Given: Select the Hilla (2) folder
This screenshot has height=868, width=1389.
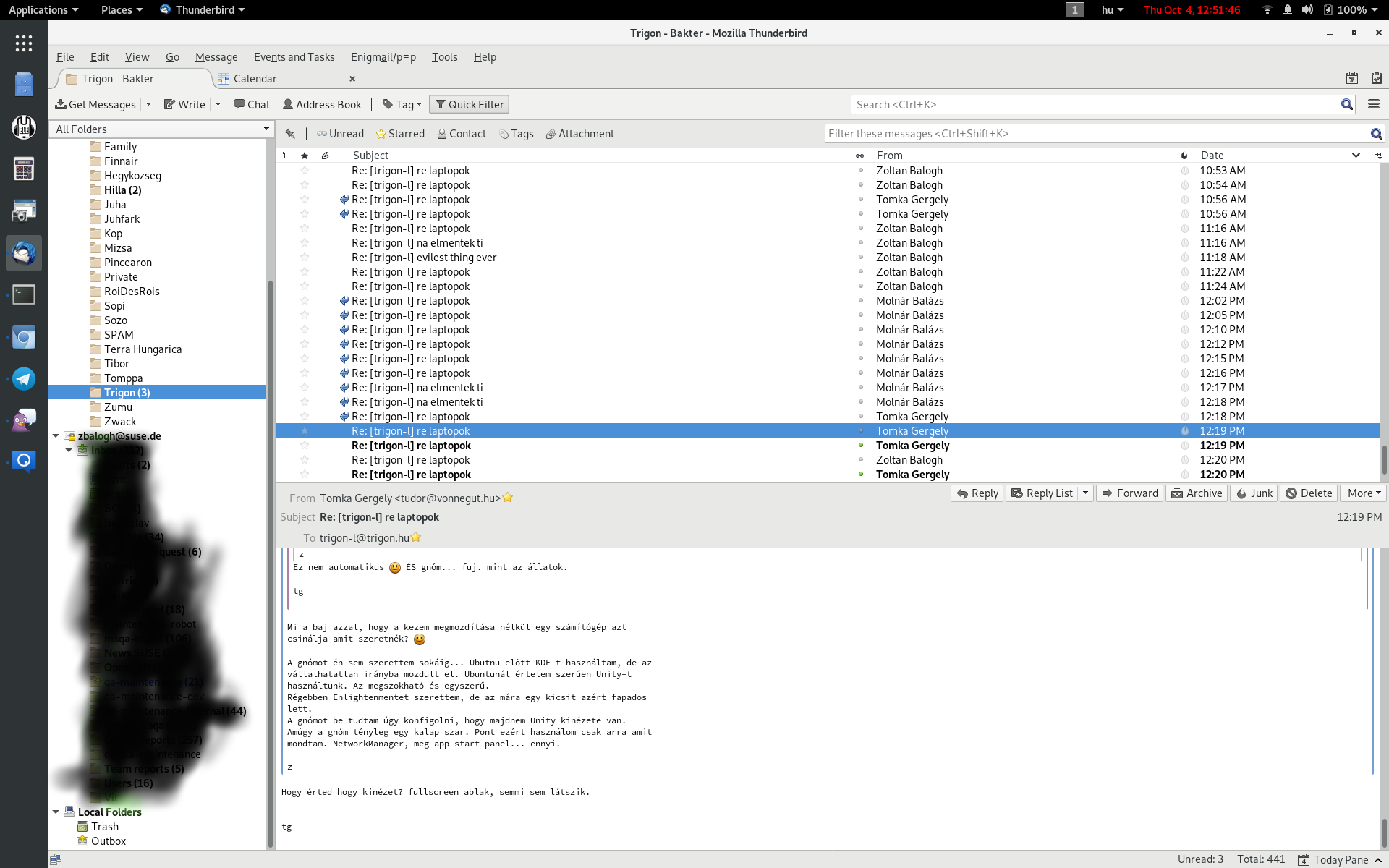Looking at the screenshot, I should tap(122, 190).
